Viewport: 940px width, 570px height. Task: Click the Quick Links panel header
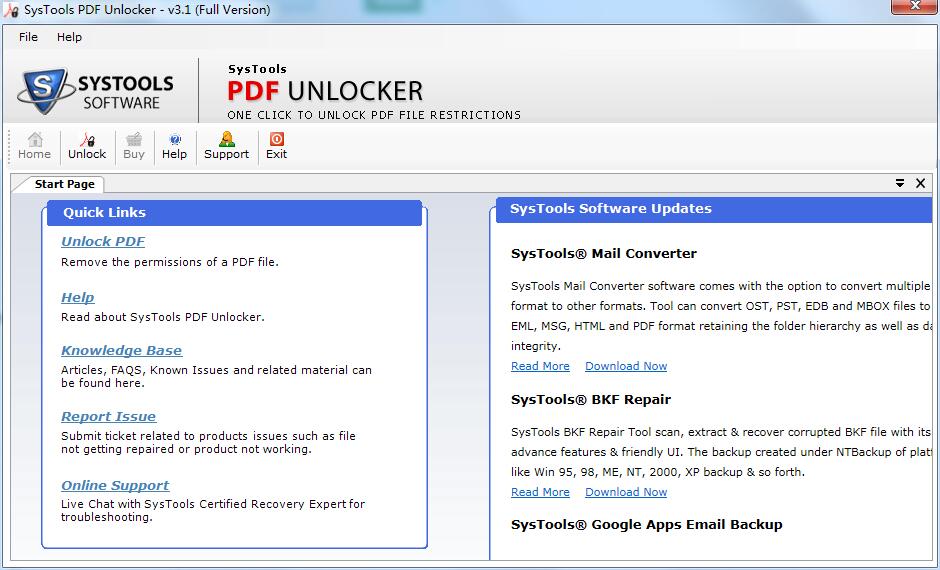pyautogui.click(x=234, y=213)
